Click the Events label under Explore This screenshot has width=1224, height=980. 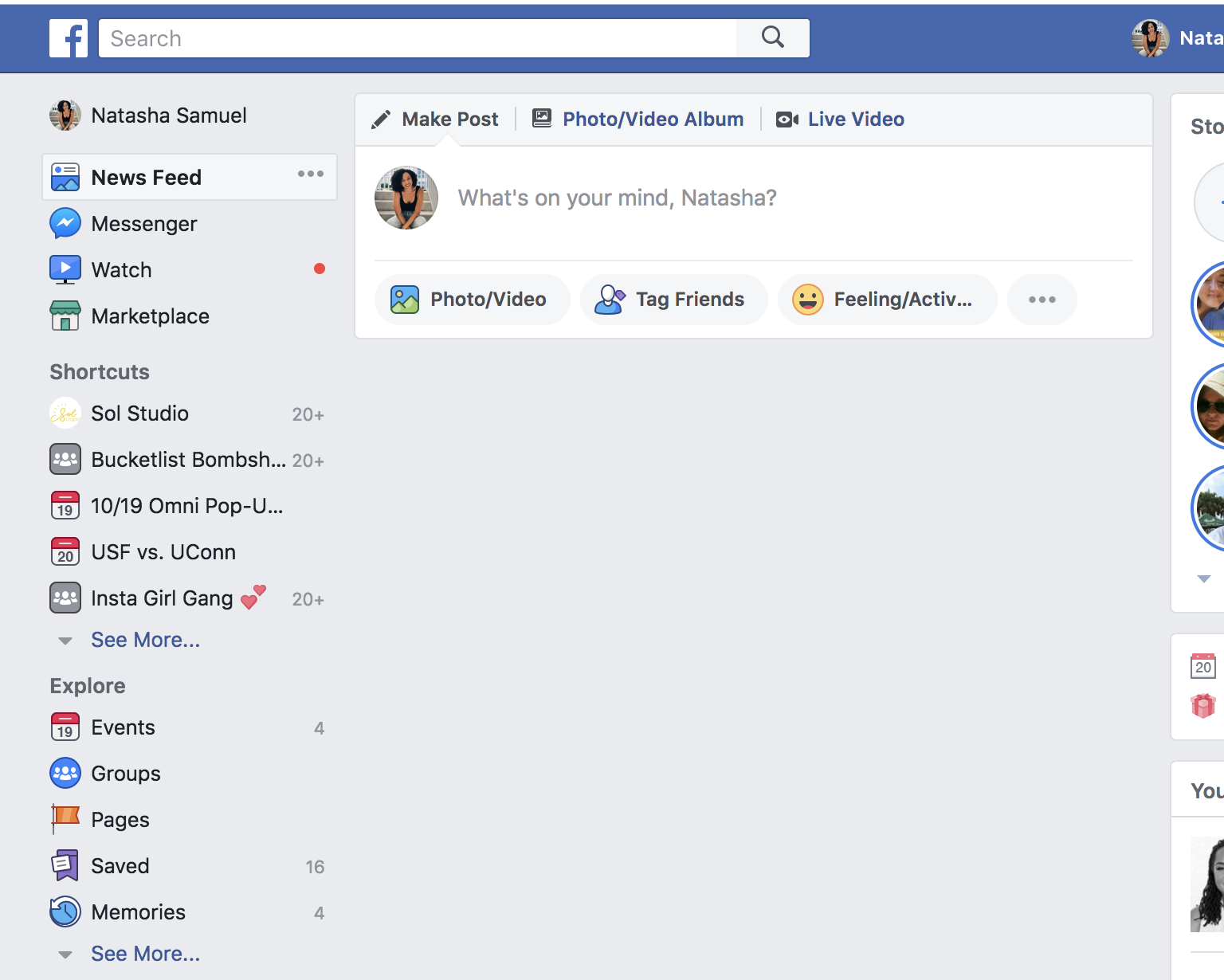(x=124, y=727)
